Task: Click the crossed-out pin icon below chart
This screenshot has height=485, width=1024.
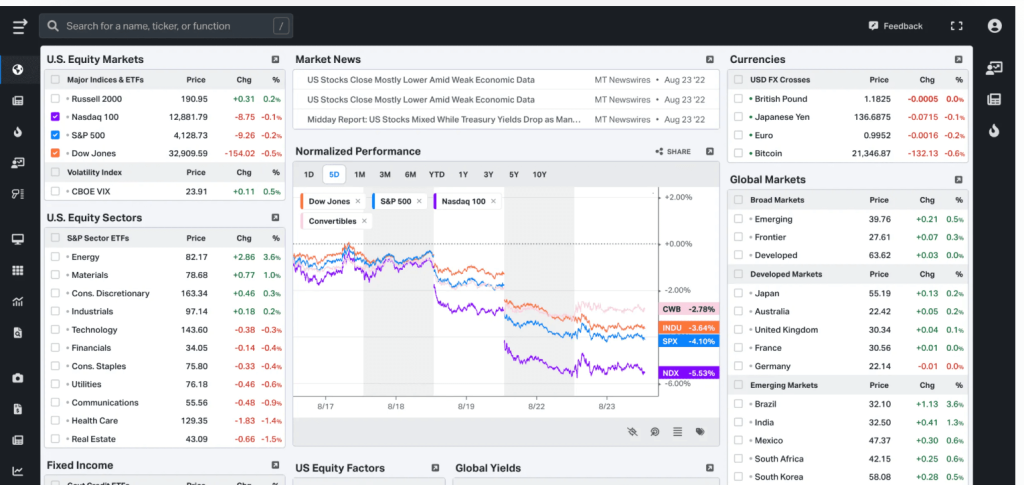Action: click(x=632, y=431)
